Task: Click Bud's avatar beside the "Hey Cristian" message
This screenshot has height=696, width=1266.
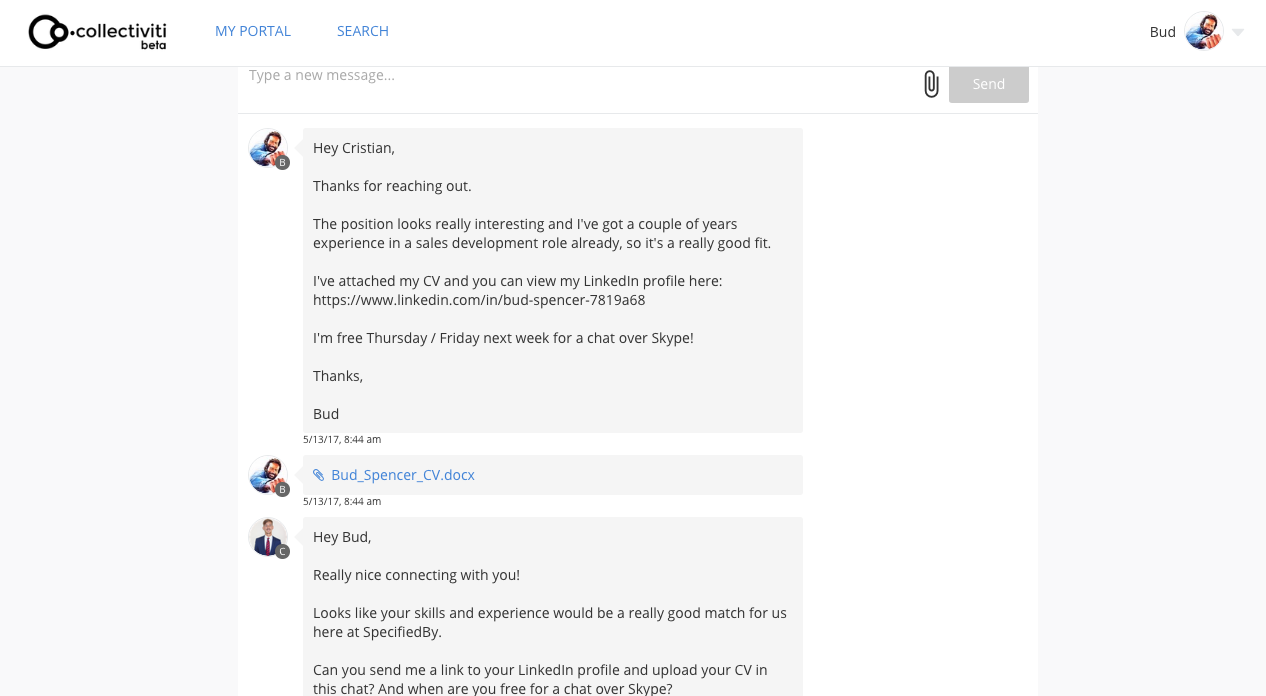Action: click(267, 147)
